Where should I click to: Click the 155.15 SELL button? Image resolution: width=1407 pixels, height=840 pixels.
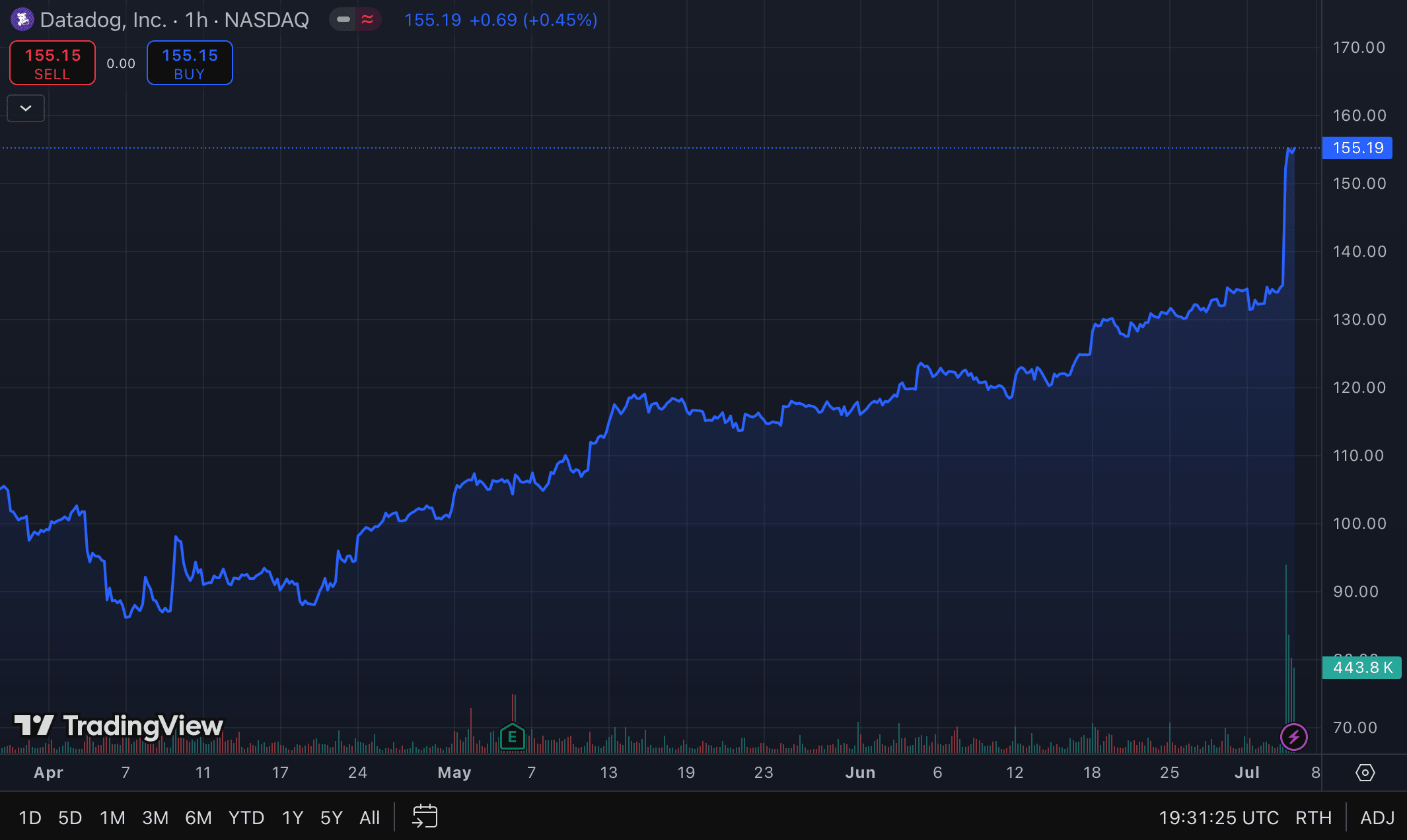[x=52, y=63]
